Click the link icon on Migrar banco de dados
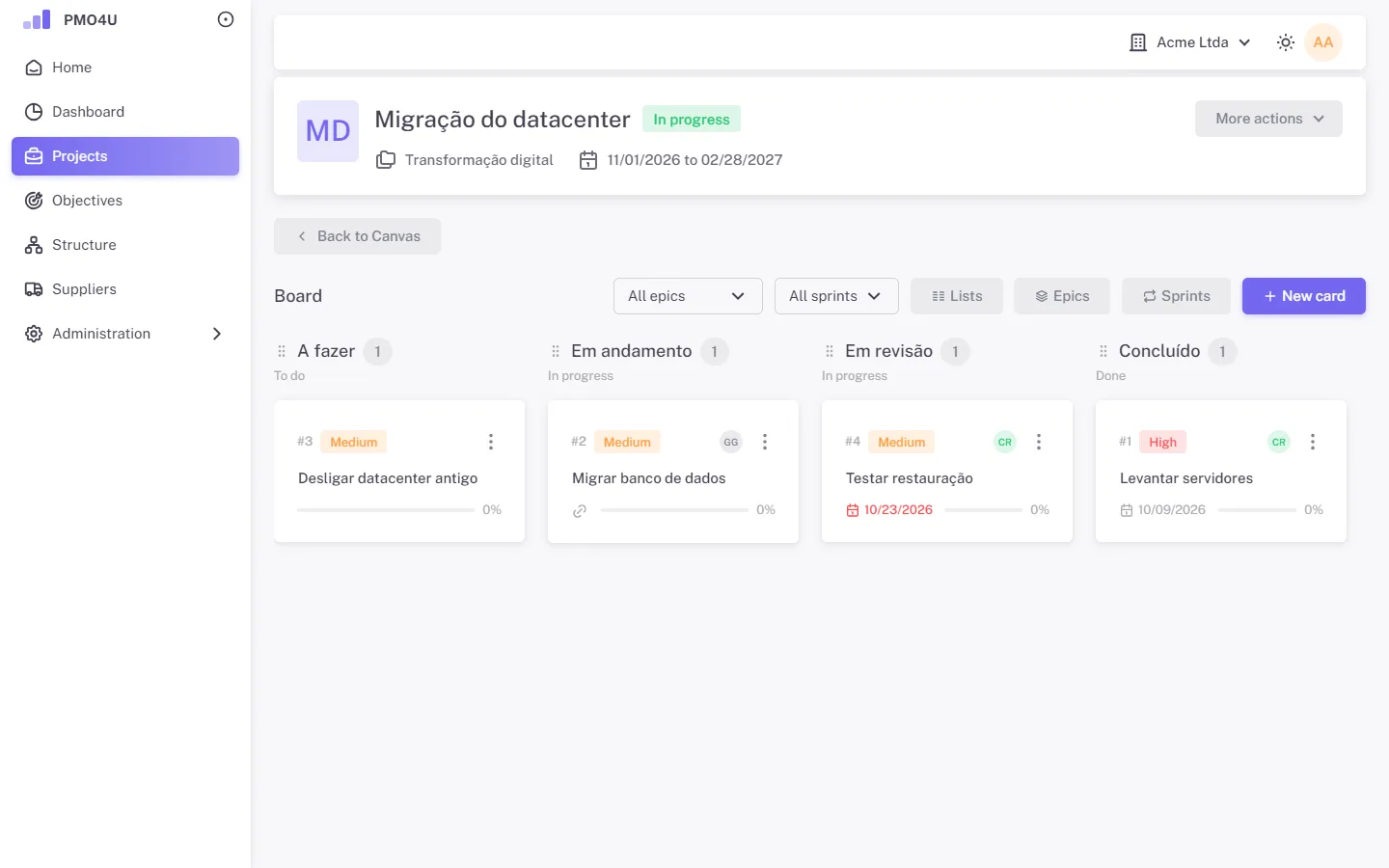1389x868 pixels. pos(580,511)
